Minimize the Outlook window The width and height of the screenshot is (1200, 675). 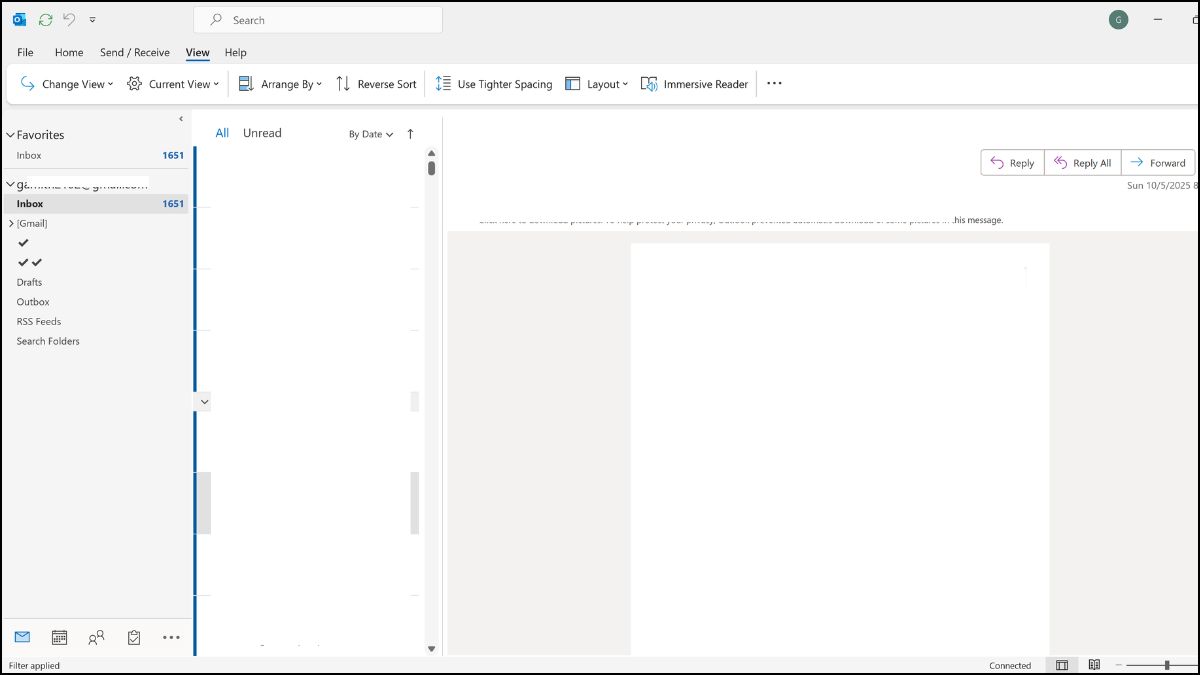point(1158,20)
